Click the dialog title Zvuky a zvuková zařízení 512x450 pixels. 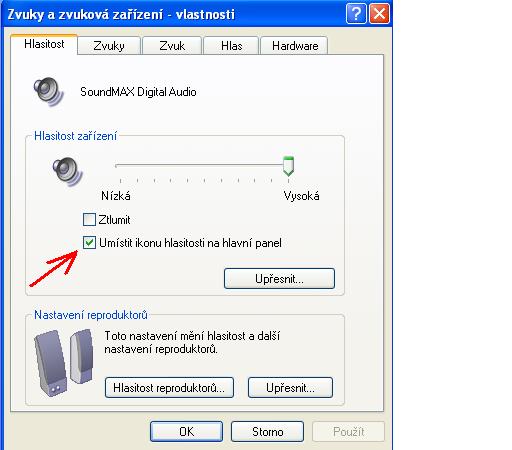[x=121, y=15]
